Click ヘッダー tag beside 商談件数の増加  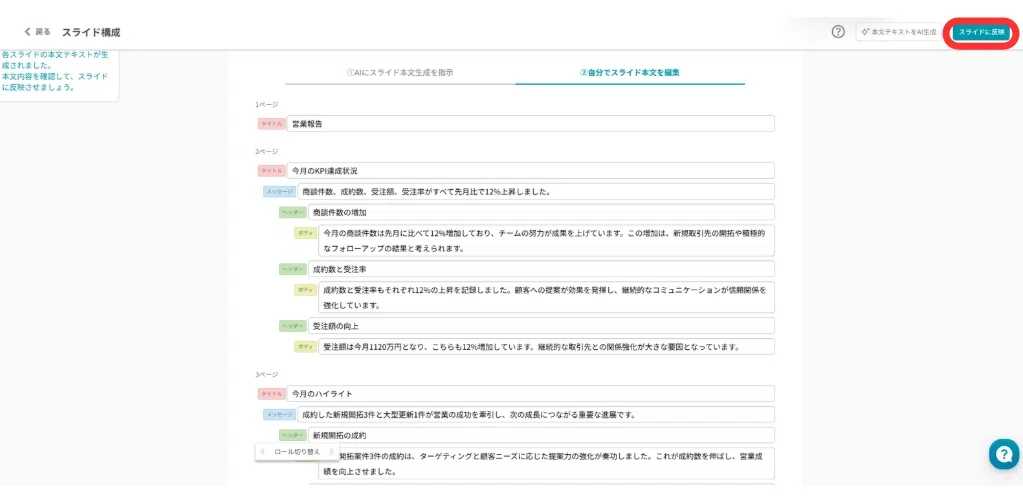pyautogui.click(x=292, y=212)
